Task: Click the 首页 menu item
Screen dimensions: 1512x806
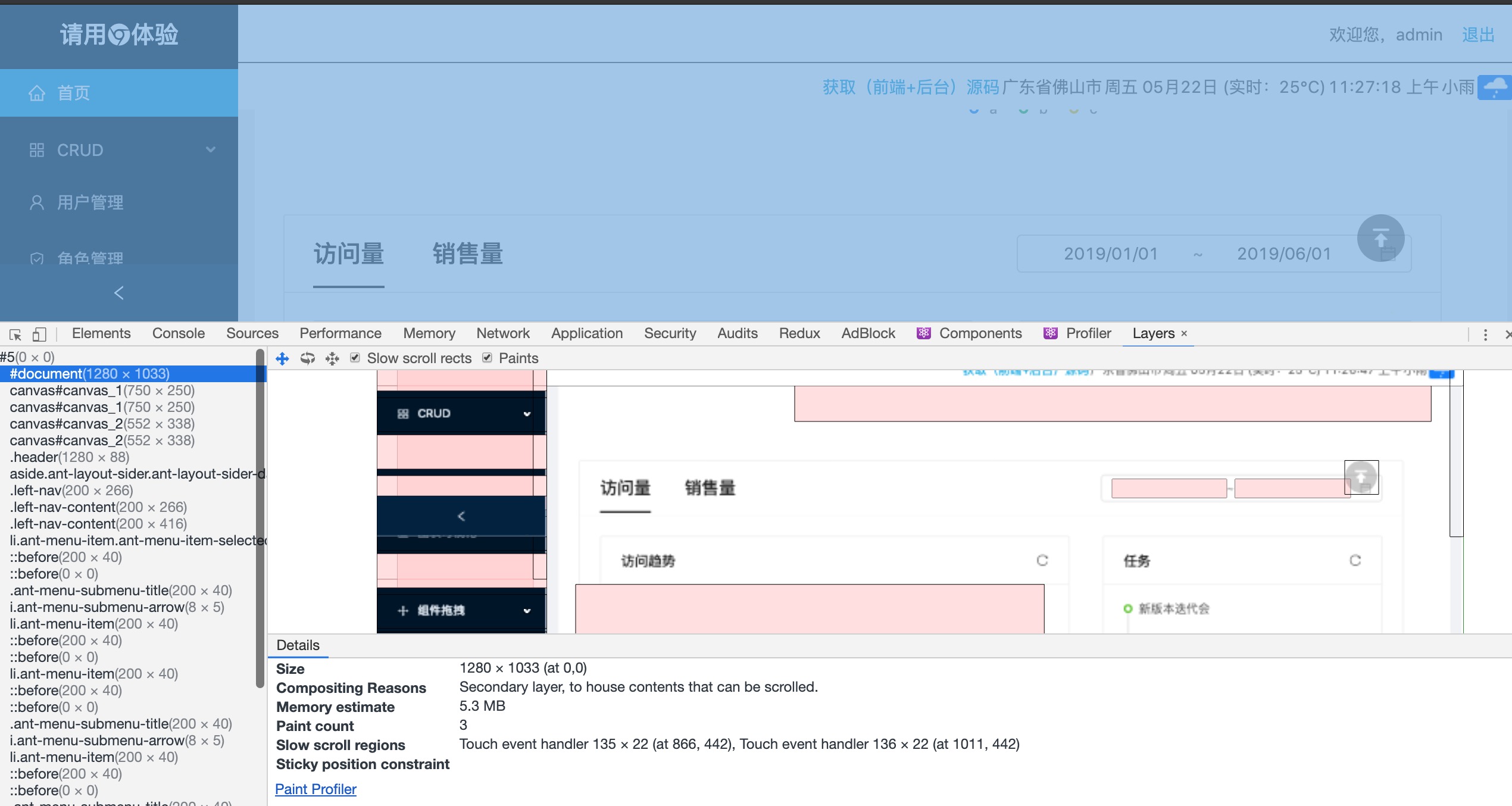Action: click(x=119, y=93)
